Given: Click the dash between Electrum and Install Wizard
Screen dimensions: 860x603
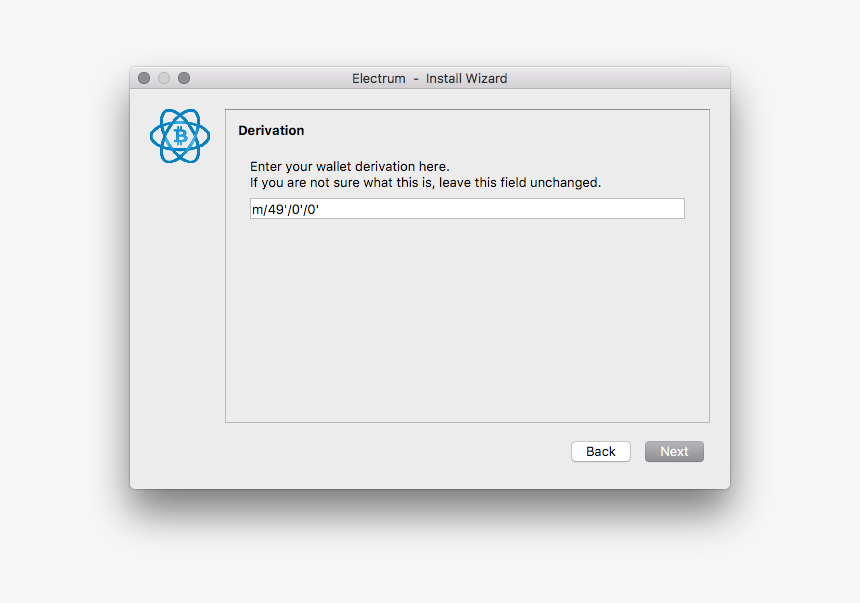Looking at the screenshot, I should tap(416, 79).
